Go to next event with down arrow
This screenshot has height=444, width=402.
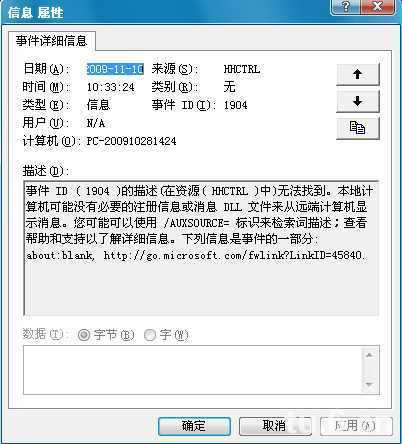358,101
